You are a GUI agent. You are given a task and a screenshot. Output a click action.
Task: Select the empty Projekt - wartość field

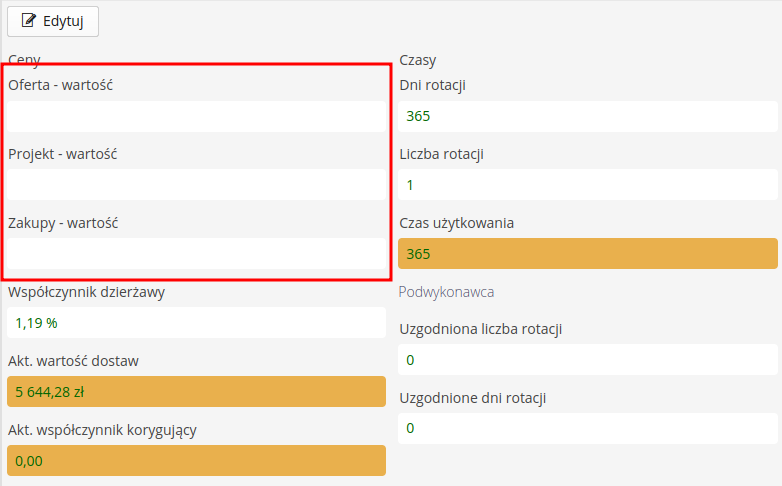pyautogui.click(x=196, y=185)
